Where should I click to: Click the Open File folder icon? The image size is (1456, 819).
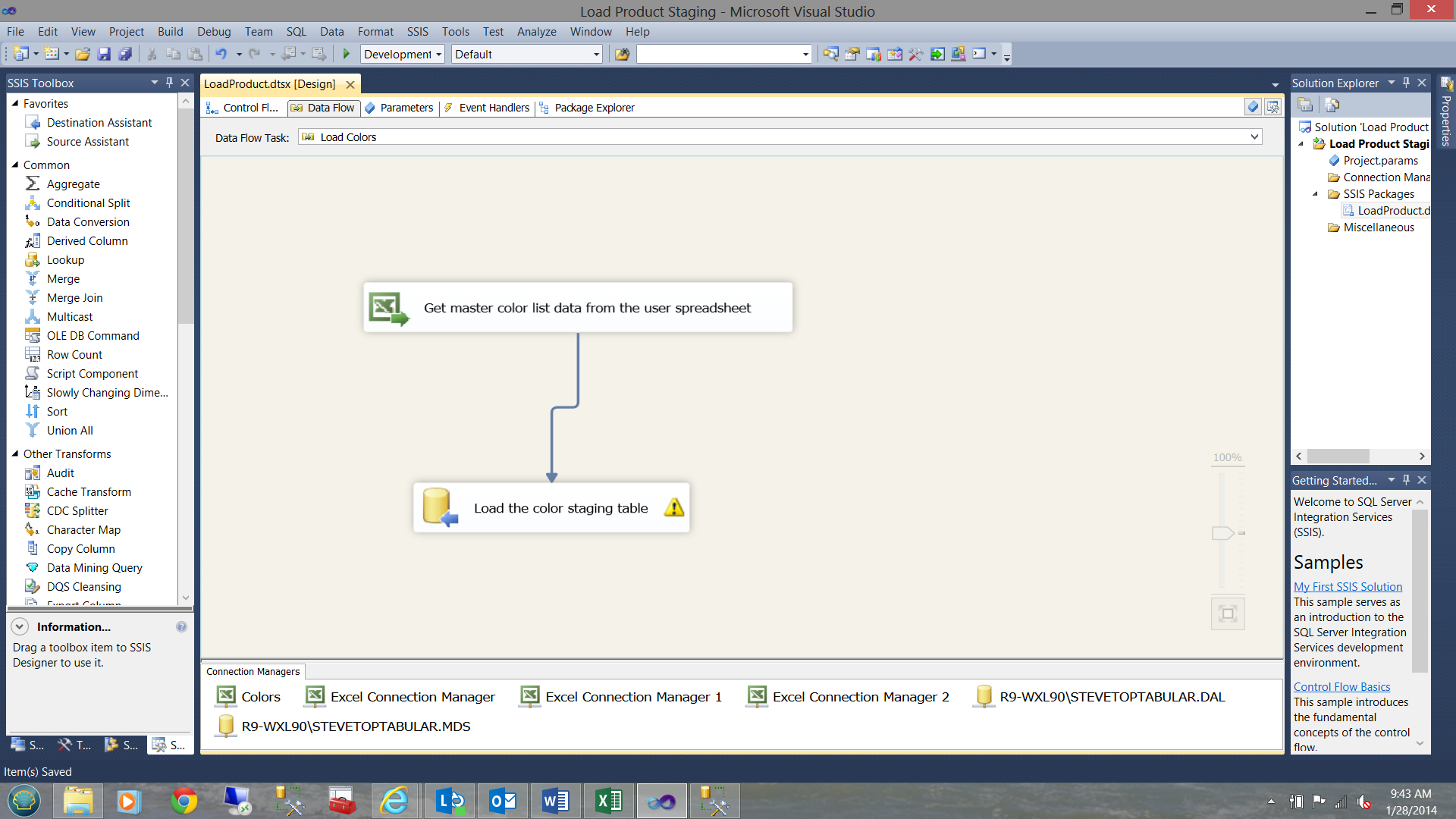(x=83, y=54)
